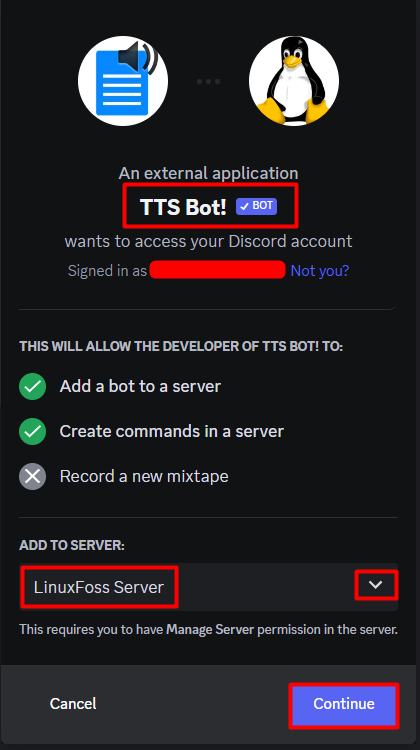Cancel the bot authorization
This screenshot has height=750, width=420.
click(73, 704)
